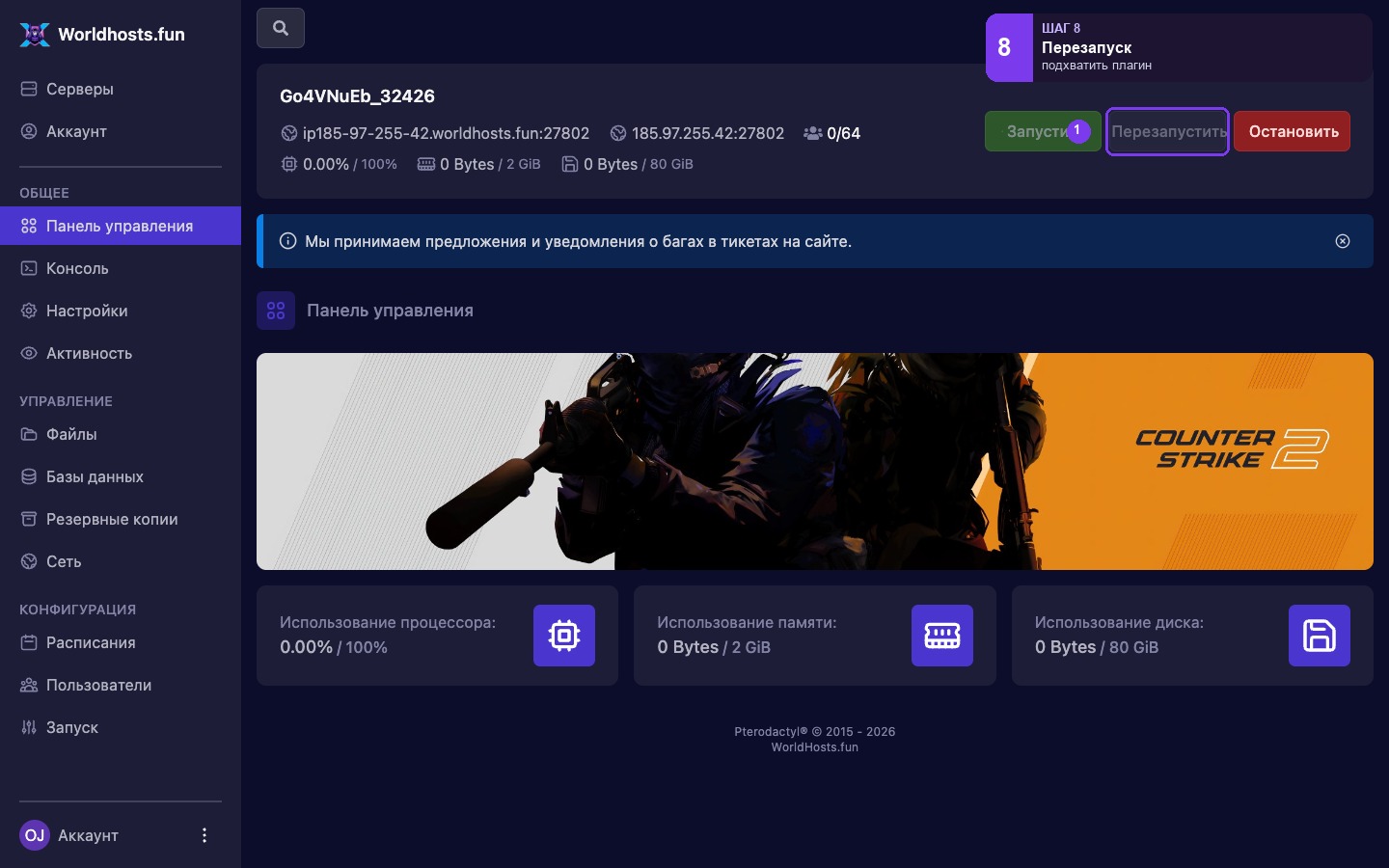
Task: Click the search magnifier icon button
Action: click(x=281, y=28)
